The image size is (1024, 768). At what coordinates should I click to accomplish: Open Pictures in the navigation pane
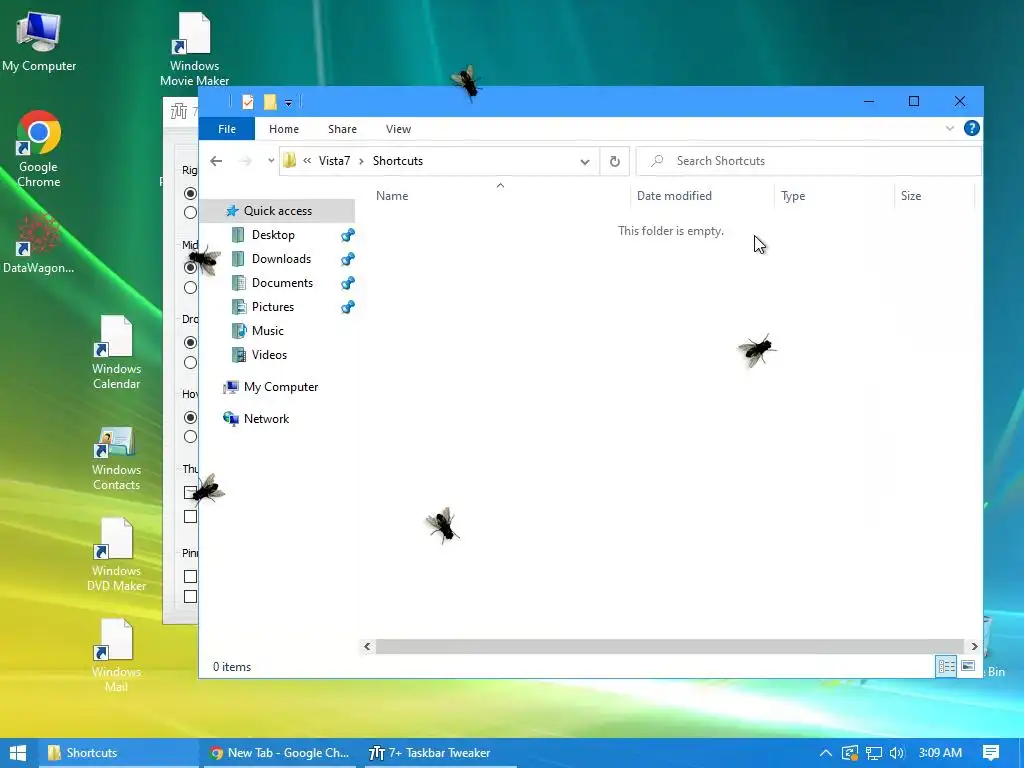(272, 307)
